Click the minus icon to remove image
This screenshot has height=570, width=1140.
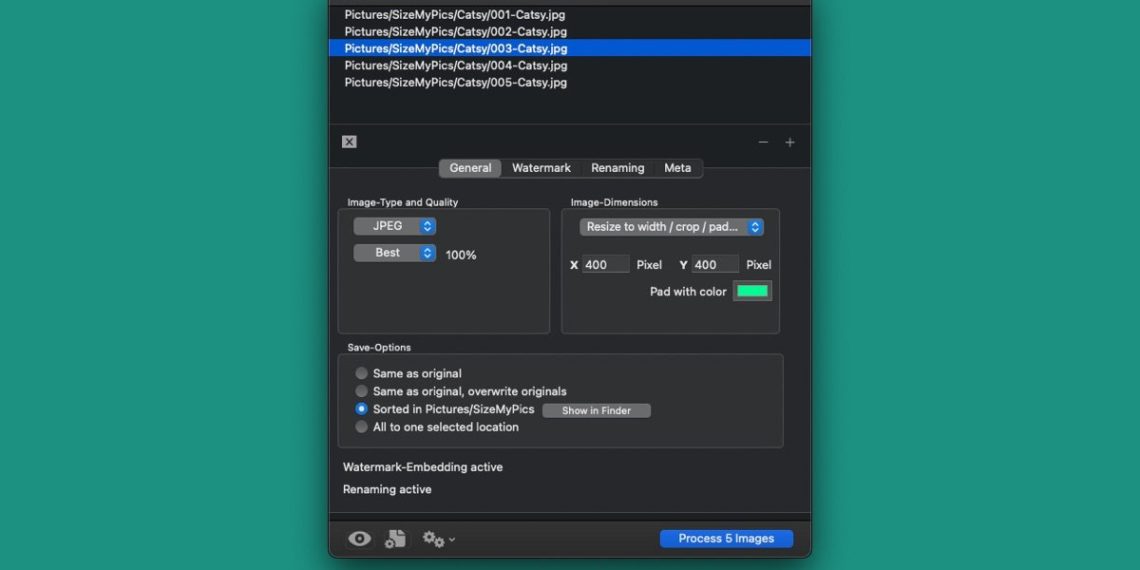763,143
